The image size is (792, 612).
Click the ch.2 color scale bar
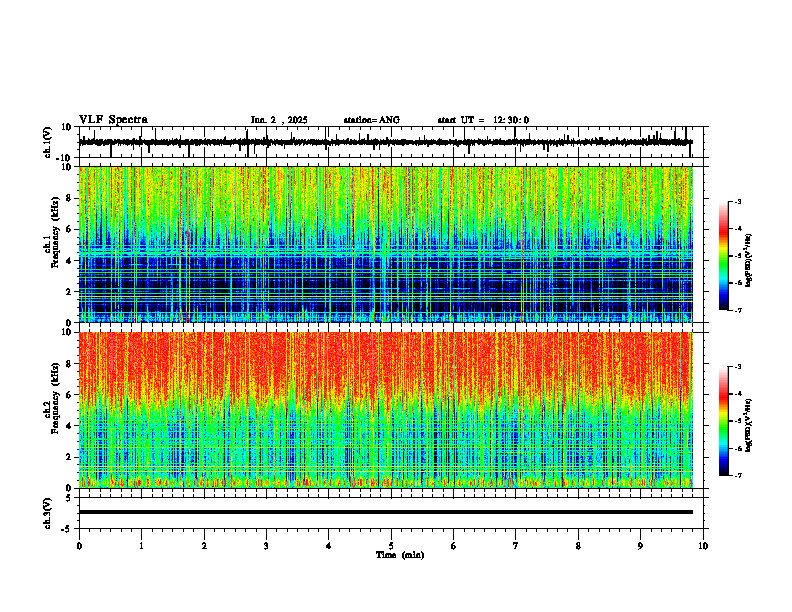(x=723, y=421)
